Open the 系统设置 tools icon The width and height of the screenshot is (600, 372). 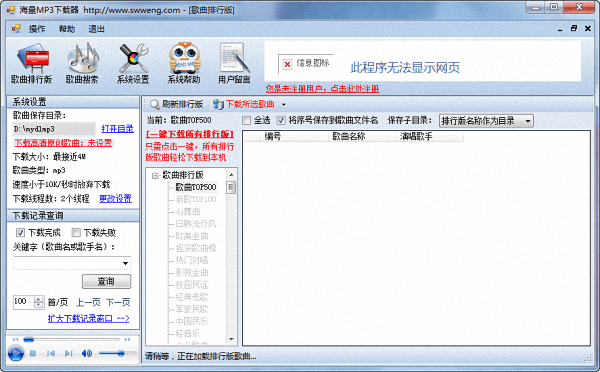tap(133, 63)
